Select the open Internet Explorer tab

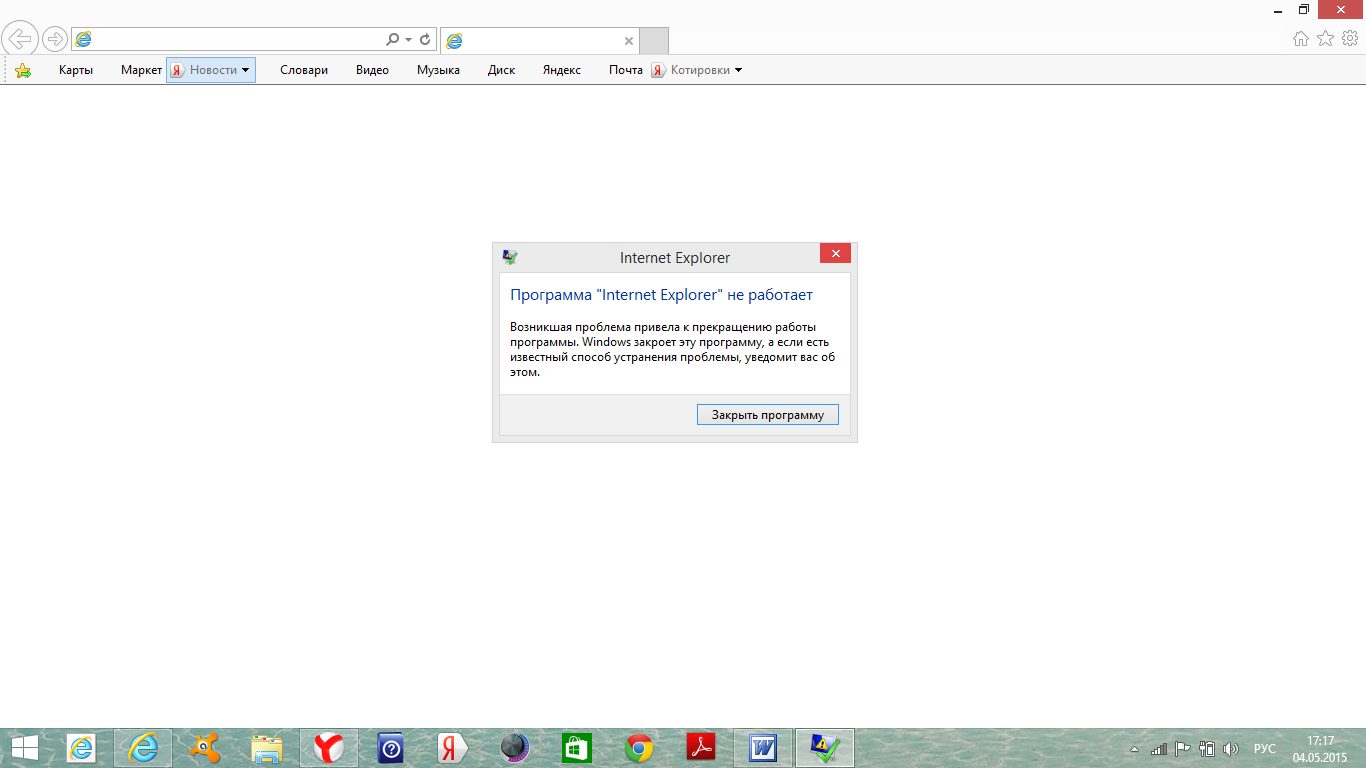click(x=539, y=41)
